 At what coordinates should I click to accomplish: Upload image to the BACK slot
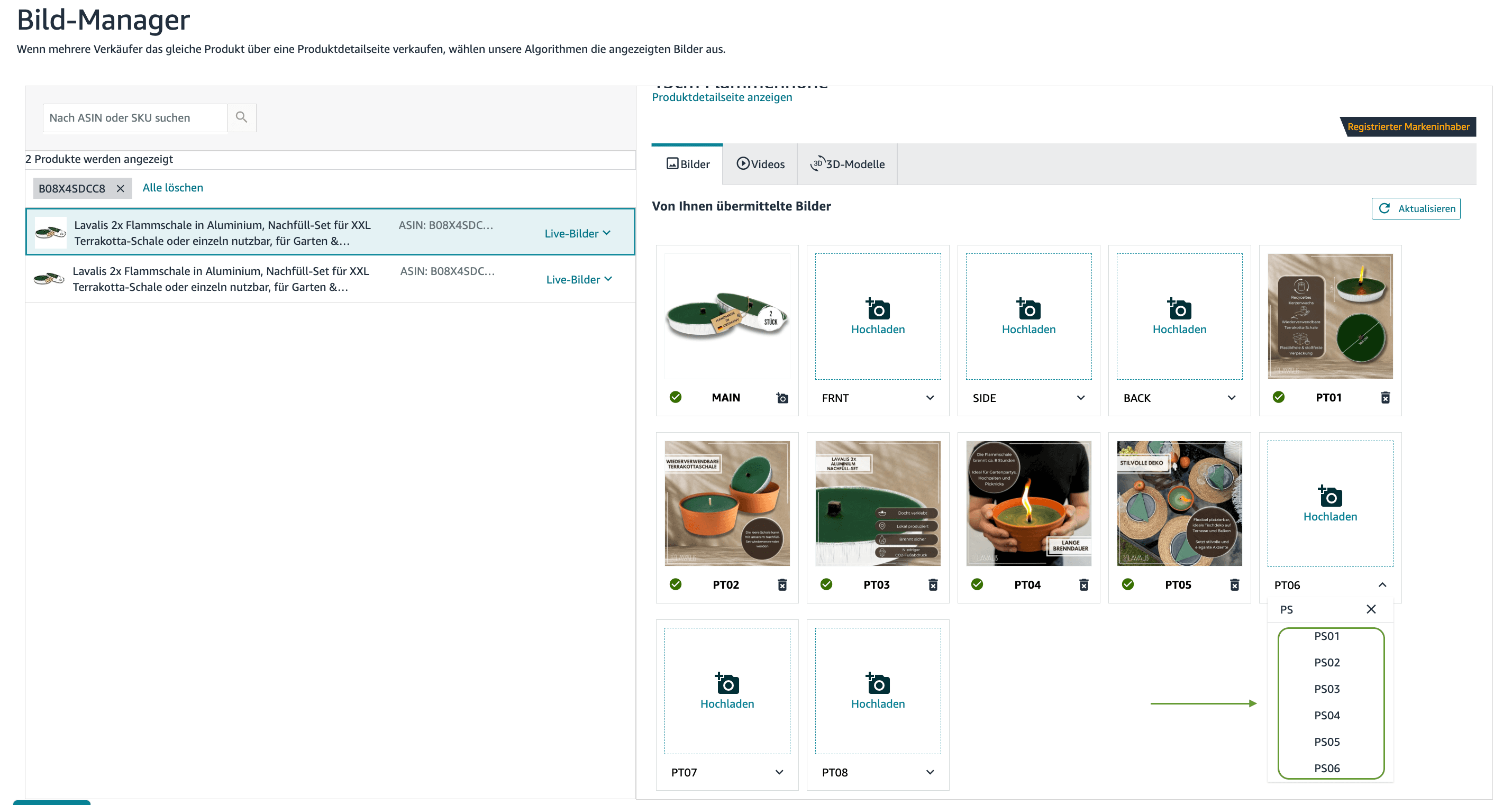tap(1179, 316)
